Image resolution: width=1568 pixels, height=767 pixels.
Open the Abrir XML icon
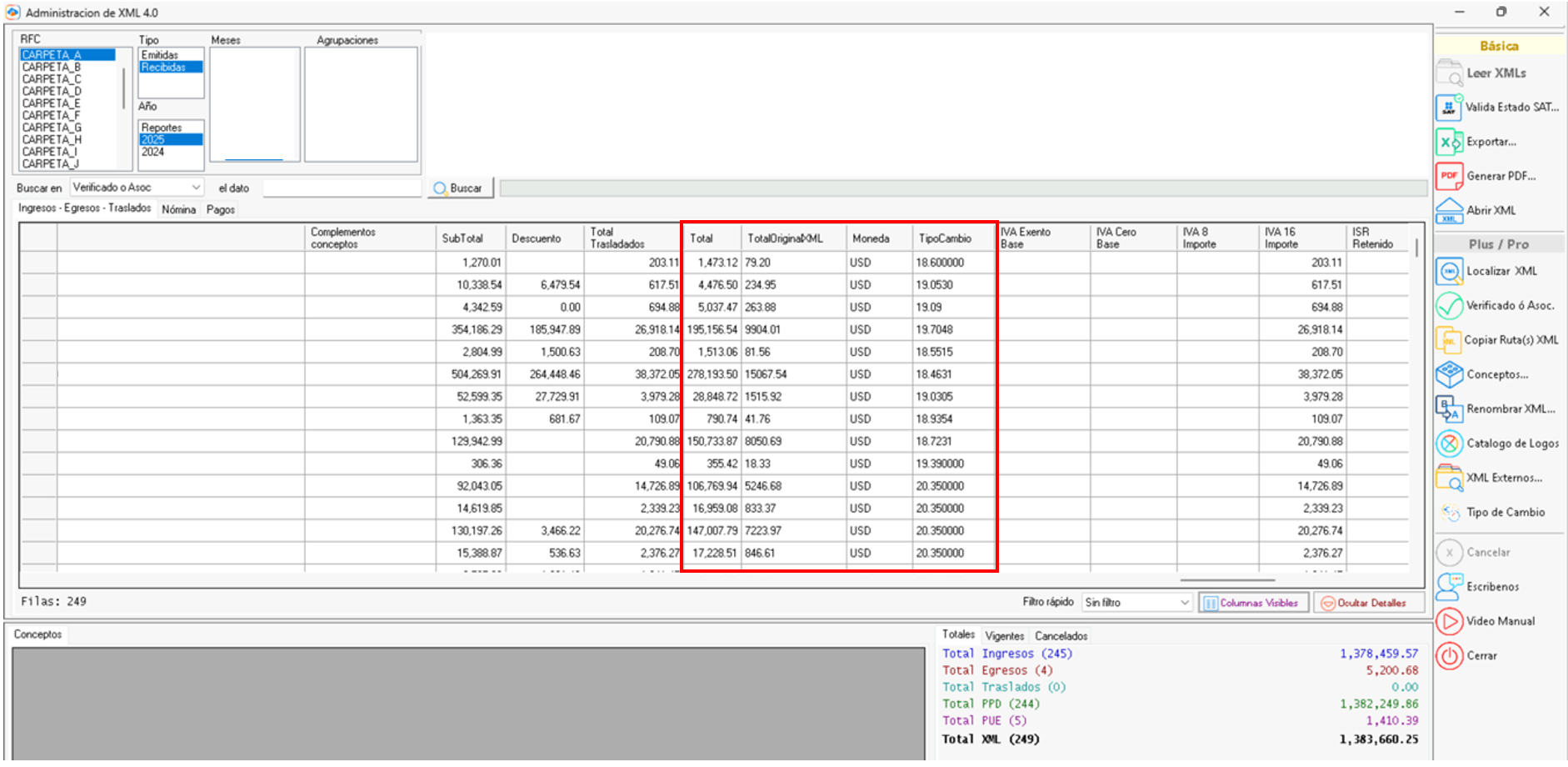[1450, 211]
